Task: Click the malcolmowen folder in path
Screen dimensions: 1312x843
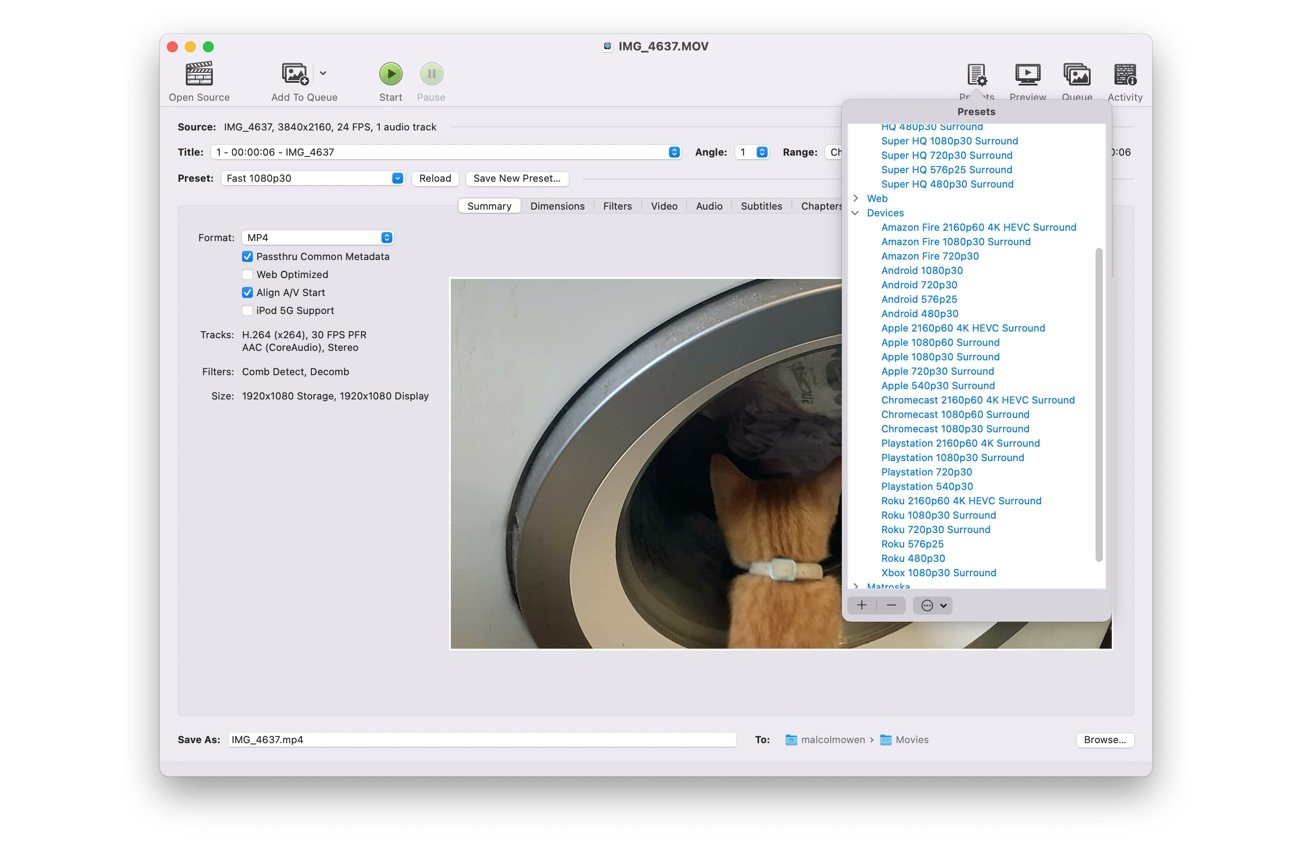Action: (x=825, y=740)
